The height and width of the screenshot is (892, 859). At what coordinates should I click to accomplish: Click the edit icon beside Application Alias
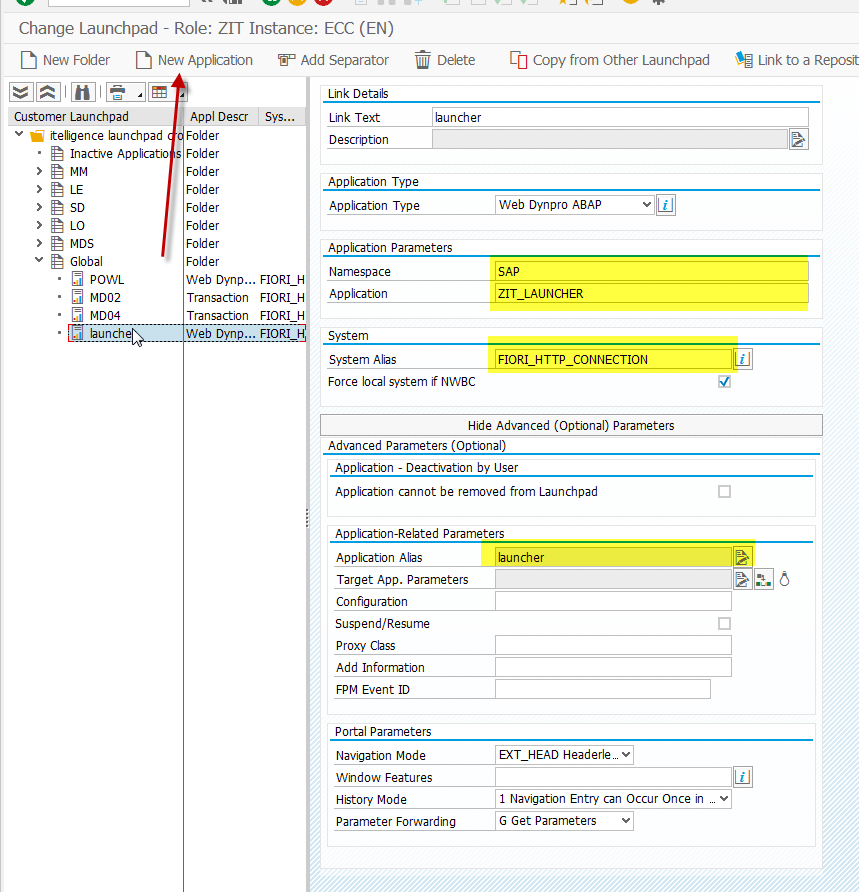click(742, 557)
